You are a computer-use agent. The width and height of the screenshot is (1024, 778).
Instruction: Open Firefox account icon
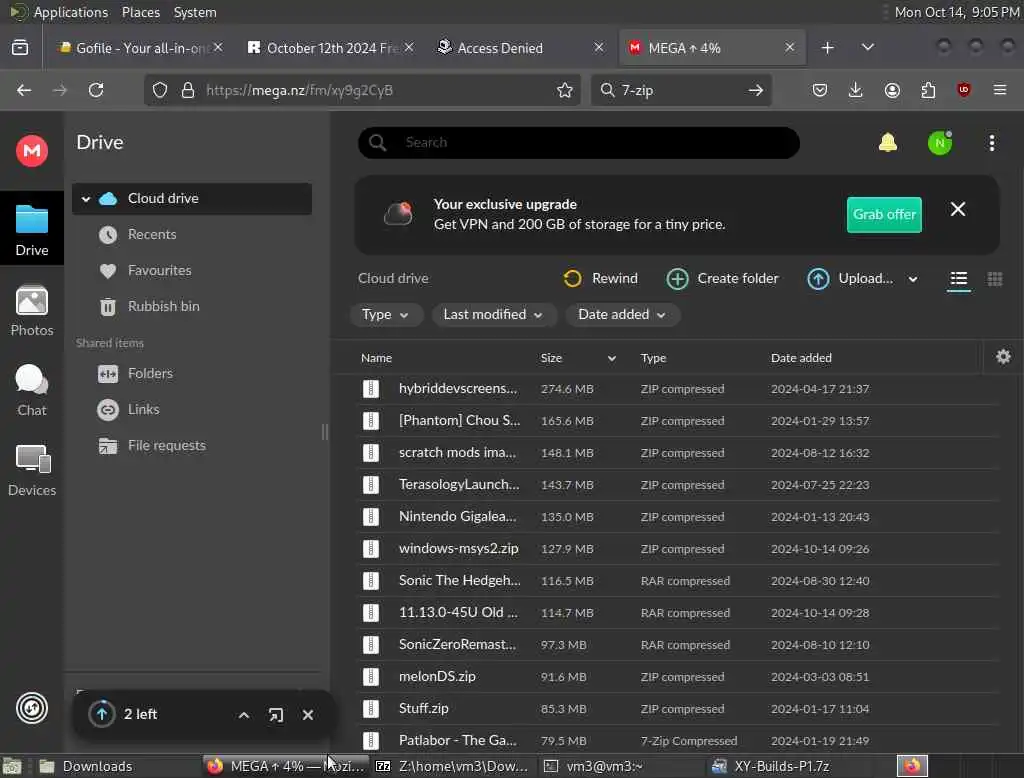click(x=892, y=90)
